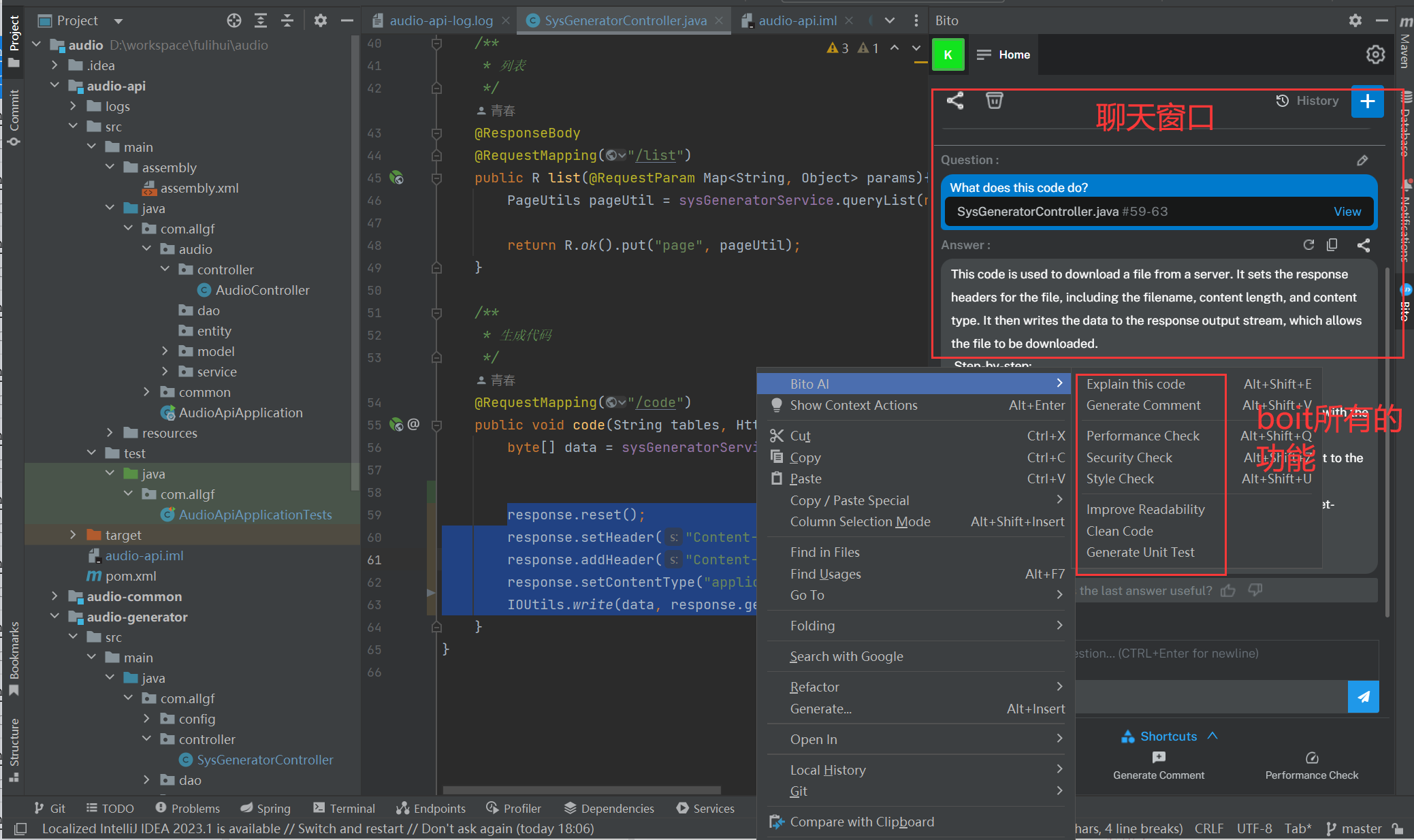Expand the target folder

73,535
